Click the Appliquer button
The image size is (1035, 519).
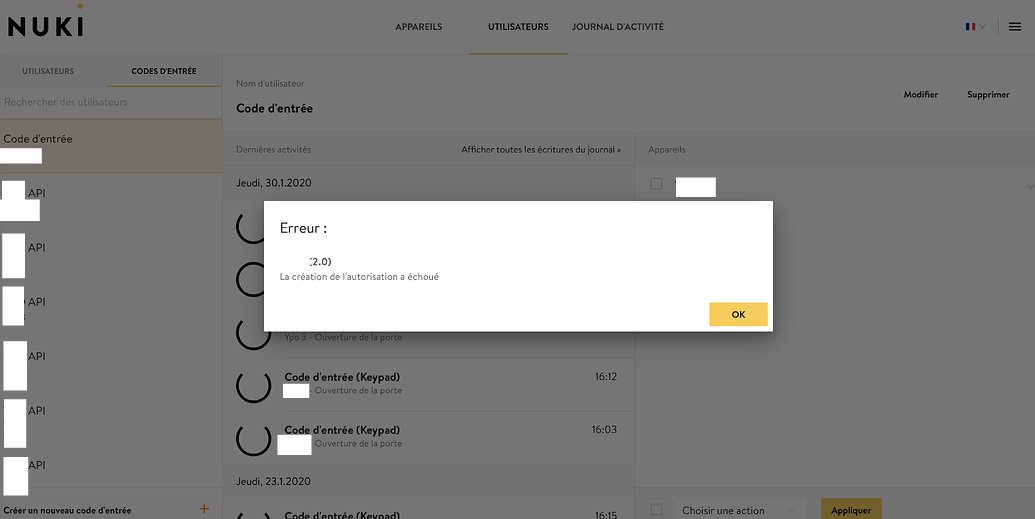coord(851,510)
